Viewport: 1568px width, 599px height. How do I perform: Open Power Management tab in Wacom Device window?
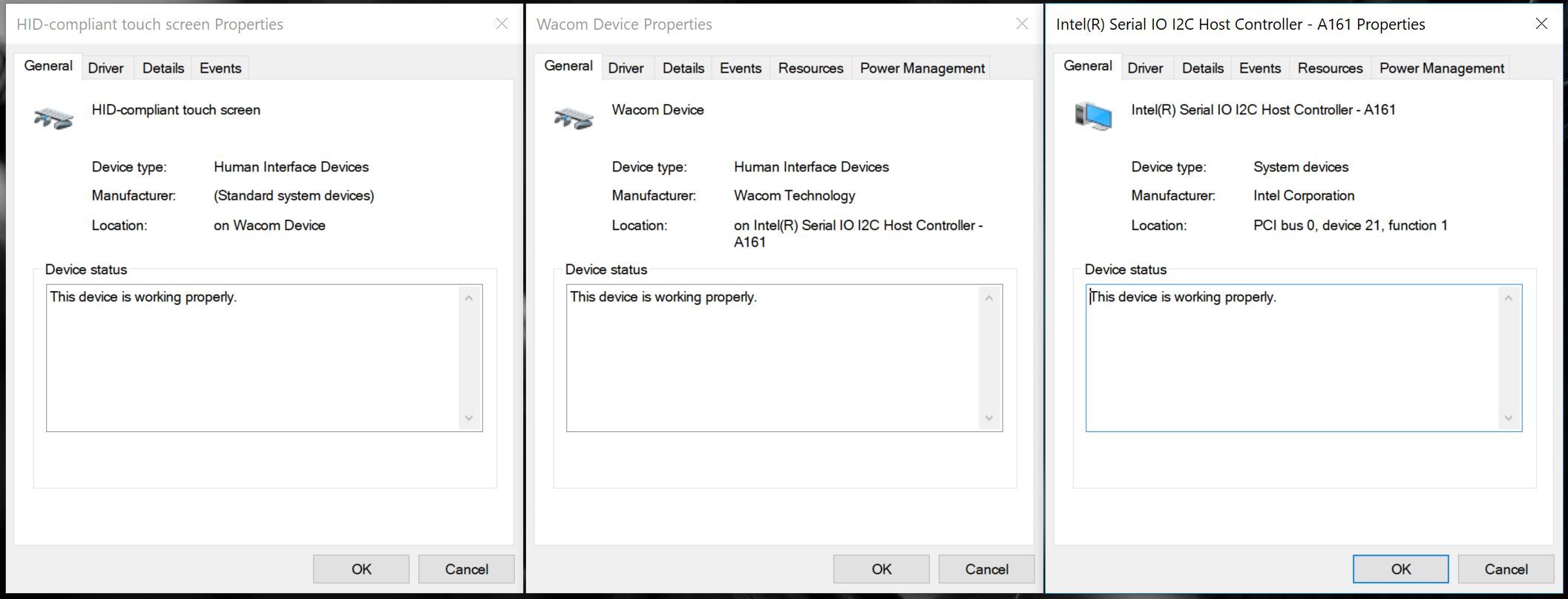pos(922,68)
